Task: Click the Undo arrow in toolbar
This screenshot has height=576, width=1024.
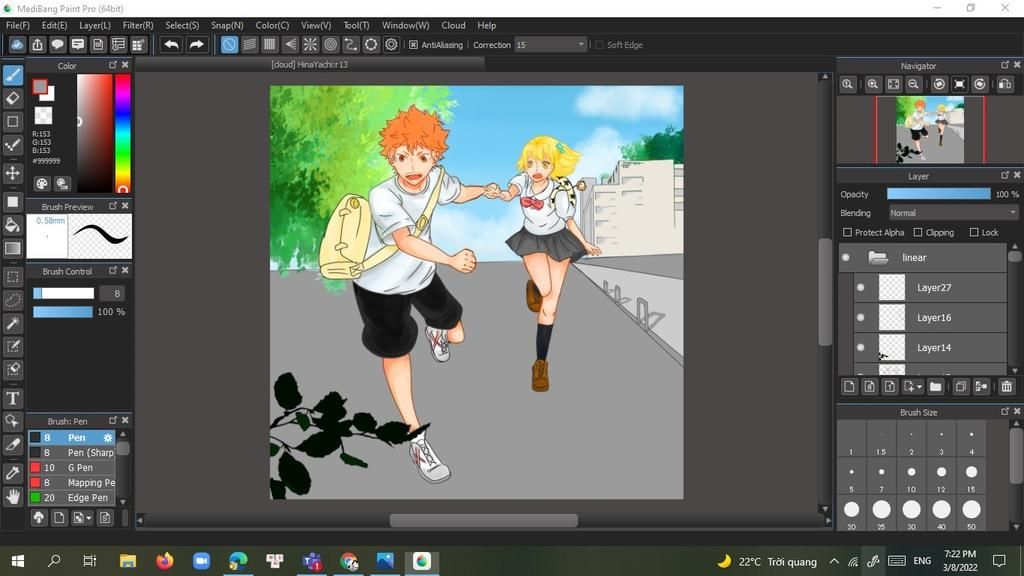Action: pos(171,44)
